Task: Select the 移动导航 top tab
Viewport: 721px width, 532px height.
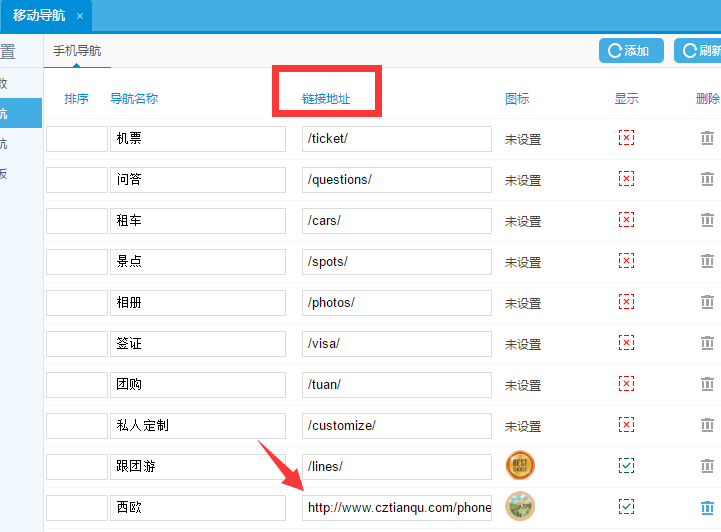Action: pos(39,16)
